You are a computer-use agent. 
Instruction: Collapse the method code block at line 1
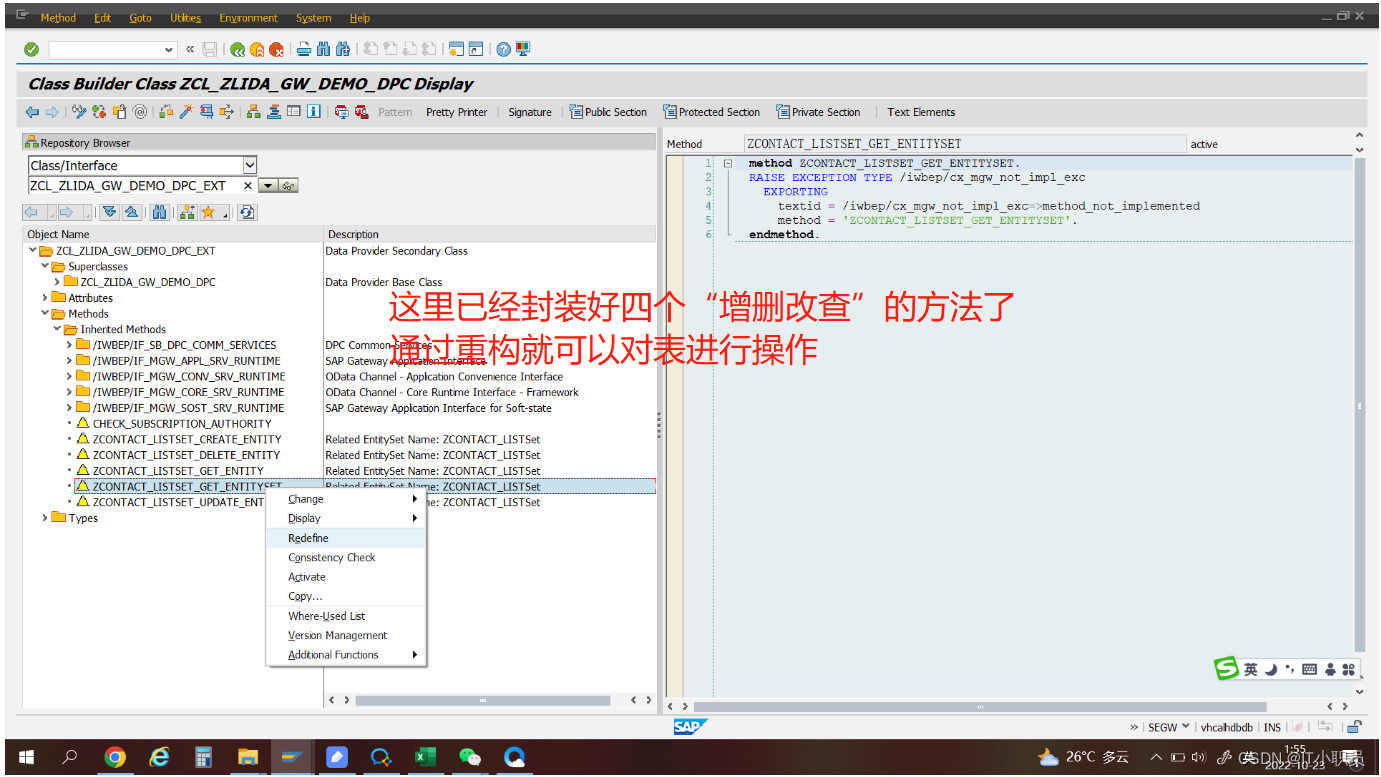[728, 163]
